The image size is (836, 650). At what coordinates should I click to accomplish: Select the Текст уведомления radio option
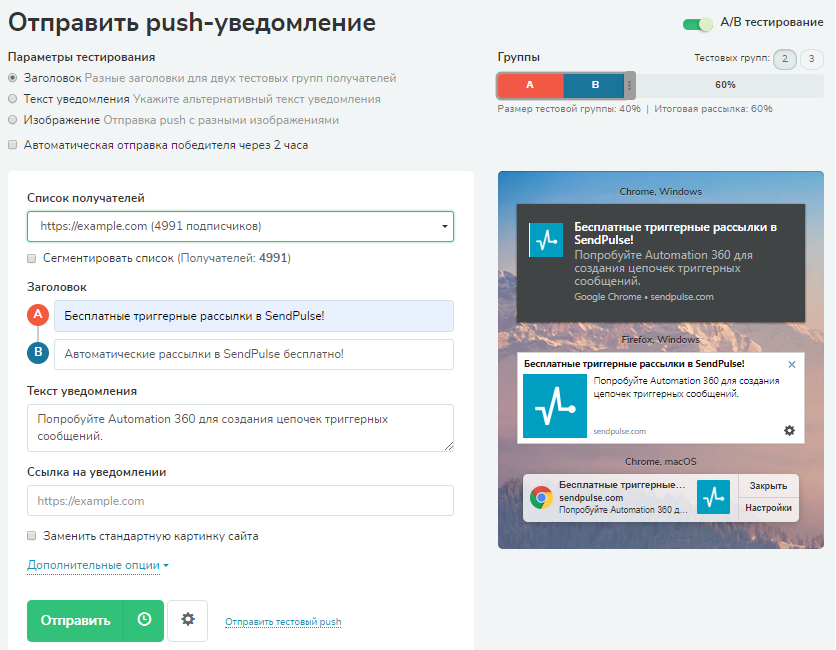[13, 99]
